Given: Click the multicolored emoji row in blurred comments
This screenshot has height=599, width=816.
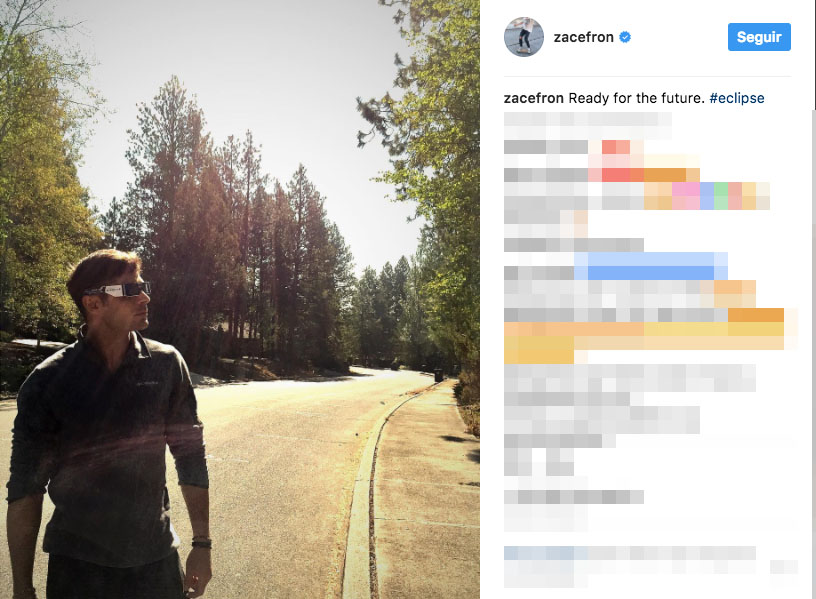Looking at the screenshot, I should click(x=706, y=196).
